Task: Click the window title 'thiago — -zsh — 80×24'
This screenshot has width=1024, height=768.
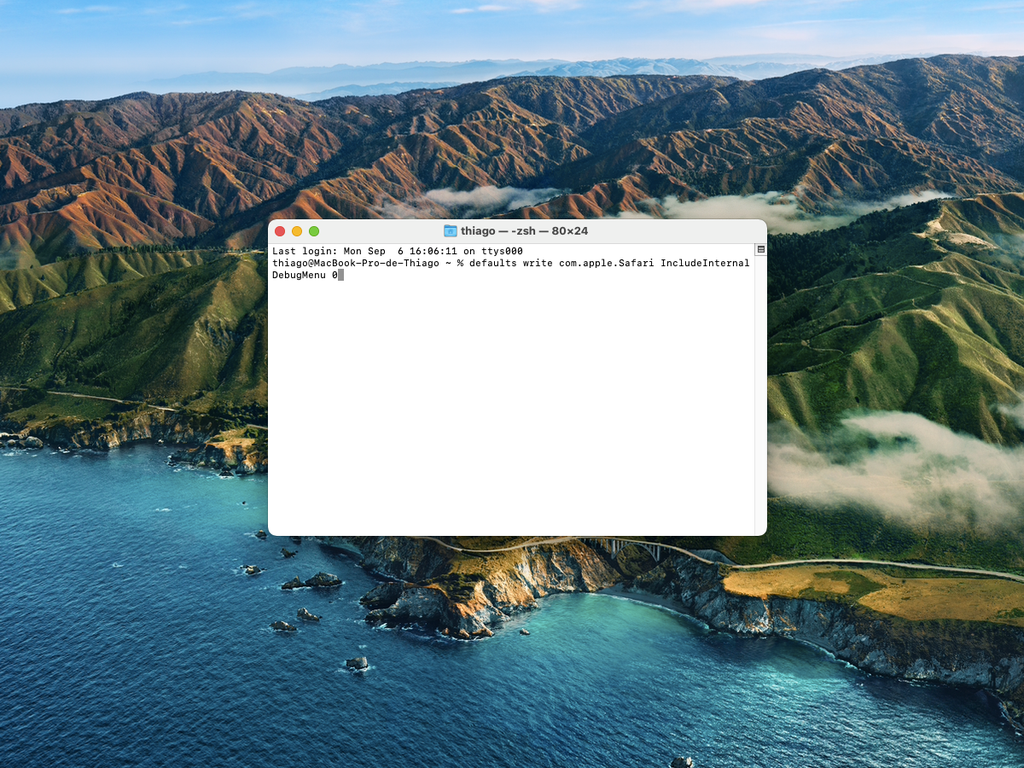Action: pos(524,231)
